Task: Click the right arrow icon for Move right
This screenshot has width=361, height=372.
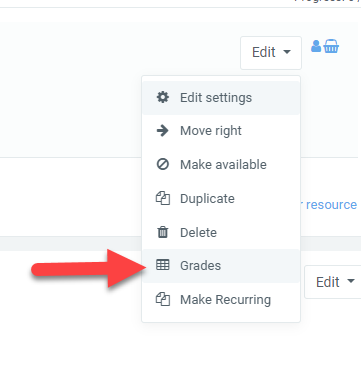Action: pos(163,131)
